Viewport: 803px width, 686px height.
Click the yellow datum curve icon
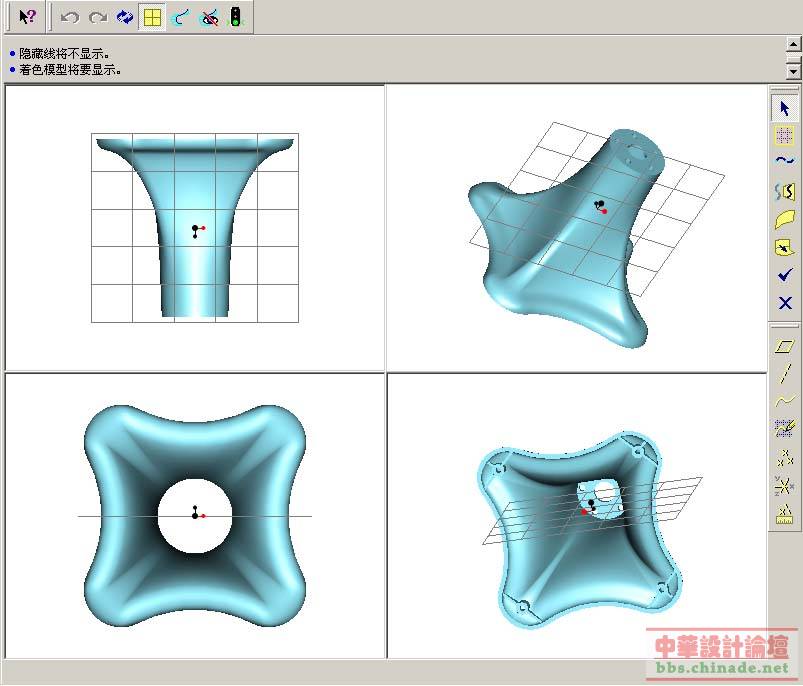coord(784,400)
